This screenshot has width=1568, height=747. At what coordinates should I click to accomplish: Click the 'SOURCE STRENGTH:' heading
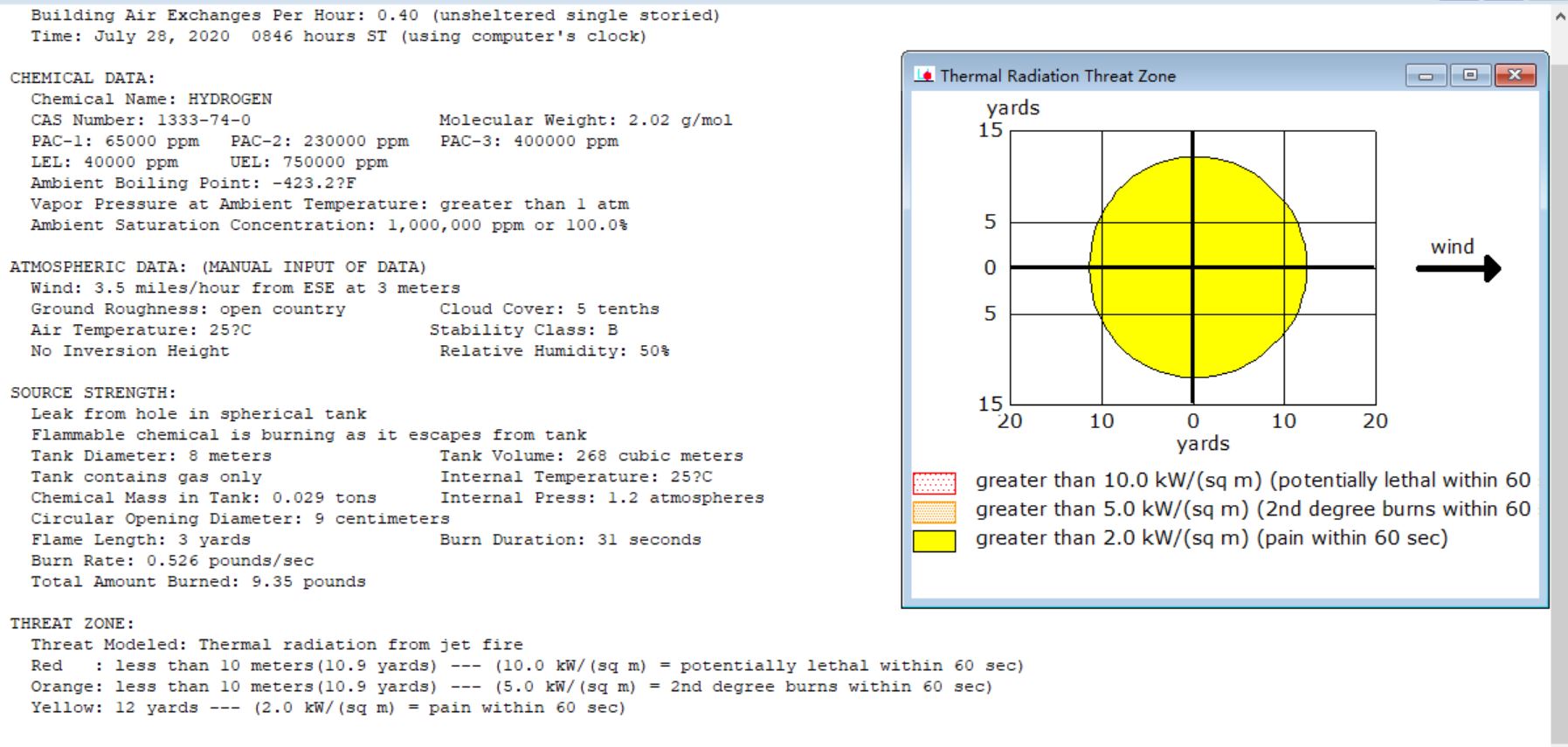point(93,392)
